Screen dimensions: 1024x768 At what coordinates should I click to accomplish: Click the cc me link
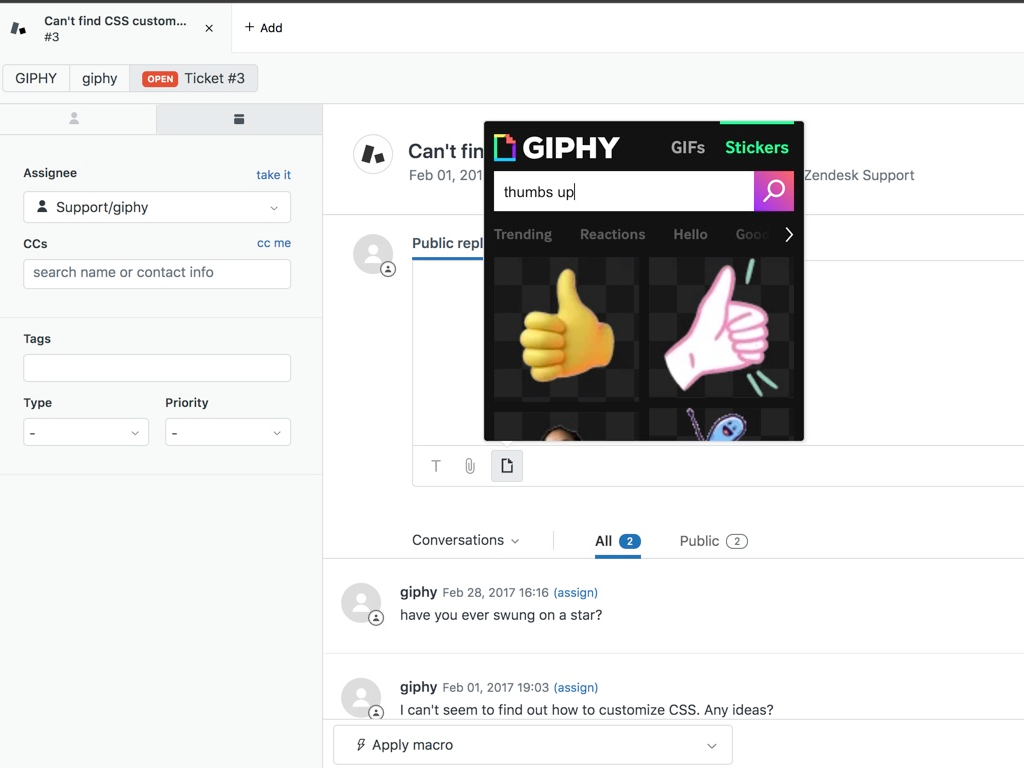tap(274, 242)
